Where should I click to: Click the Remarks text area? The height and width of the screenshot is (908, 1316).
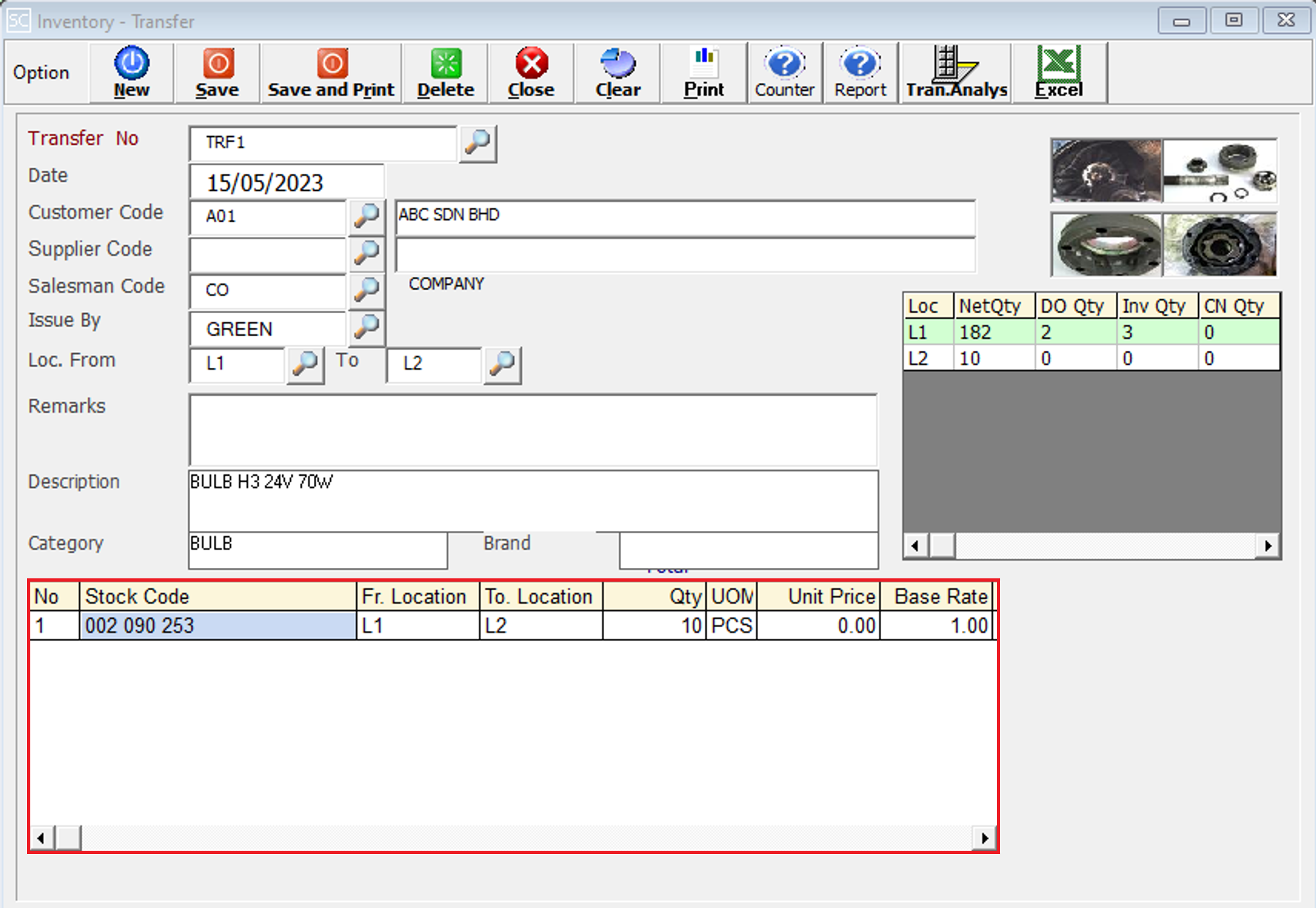pos(533,430)
